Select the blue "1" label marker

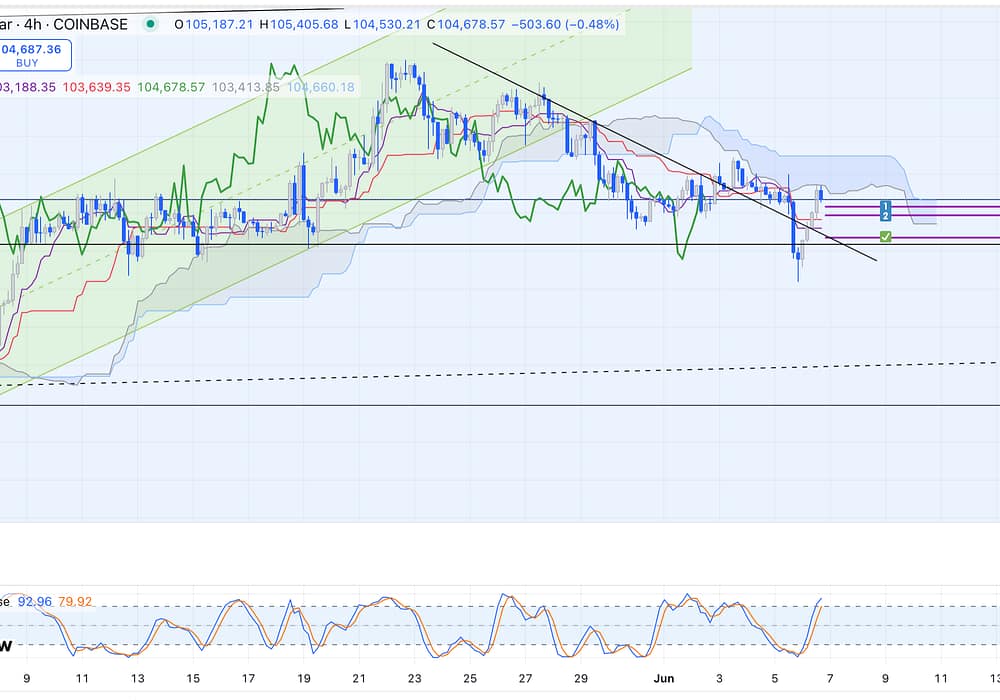(x=885, y=207)
